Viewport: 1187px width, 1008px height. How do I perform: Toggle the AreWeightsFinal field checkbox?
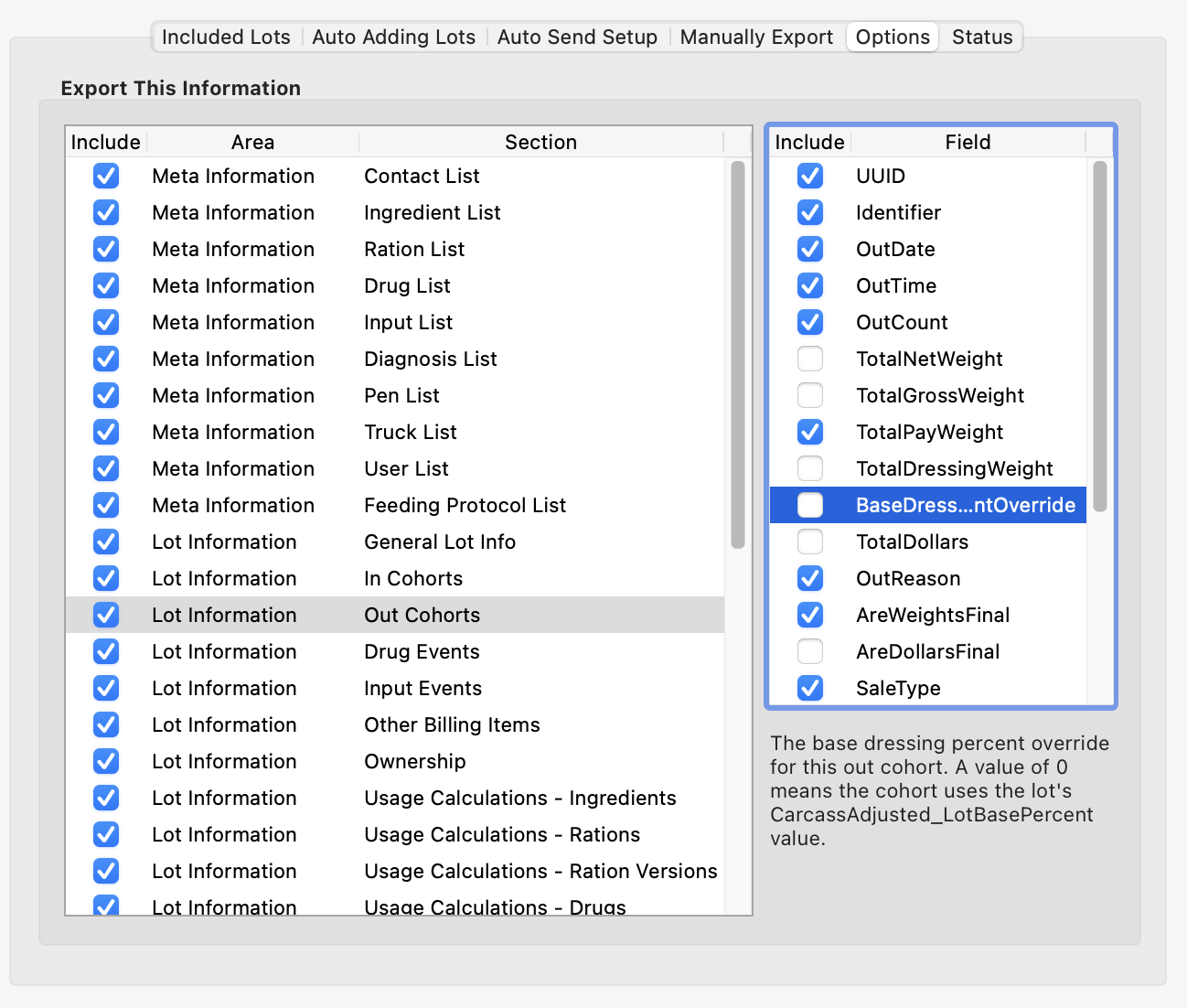(x=810, y=615)
